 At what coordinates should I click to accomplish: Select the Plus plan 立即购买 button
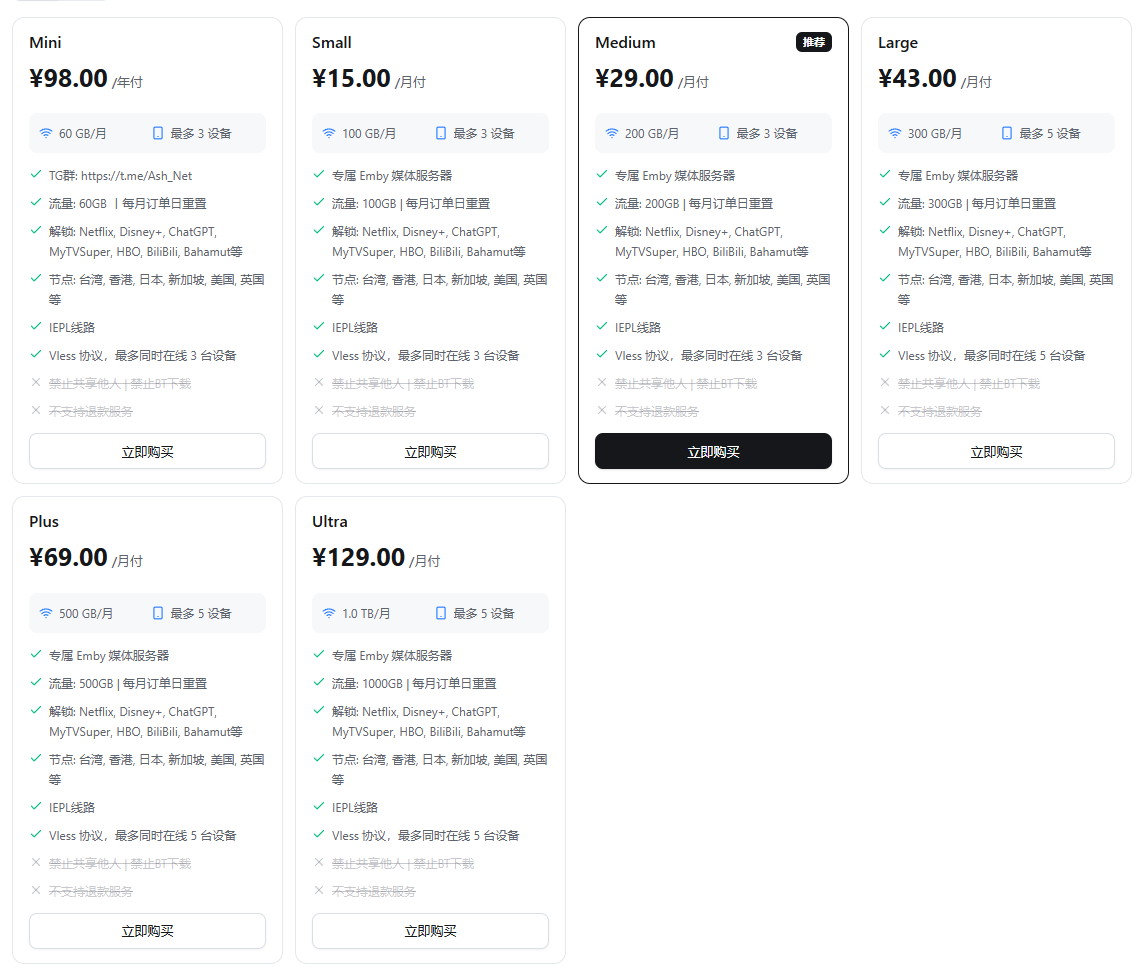click(x=148, y=931)
